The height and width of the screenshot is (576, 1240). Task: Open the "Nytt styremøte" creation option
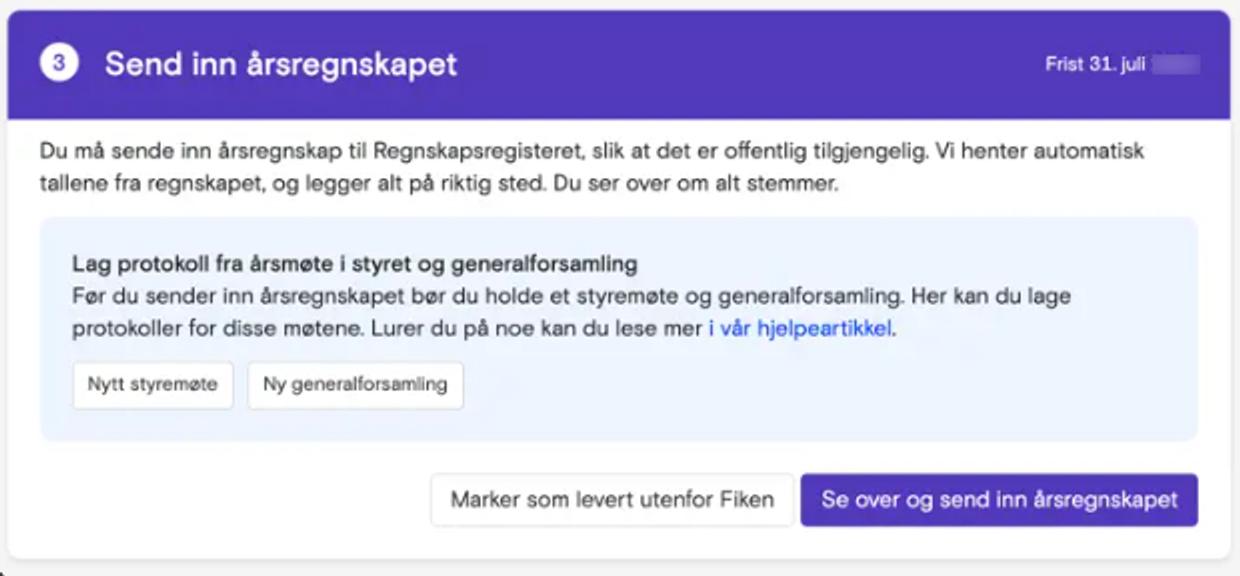pyautogui.click(x=152, y=385)
